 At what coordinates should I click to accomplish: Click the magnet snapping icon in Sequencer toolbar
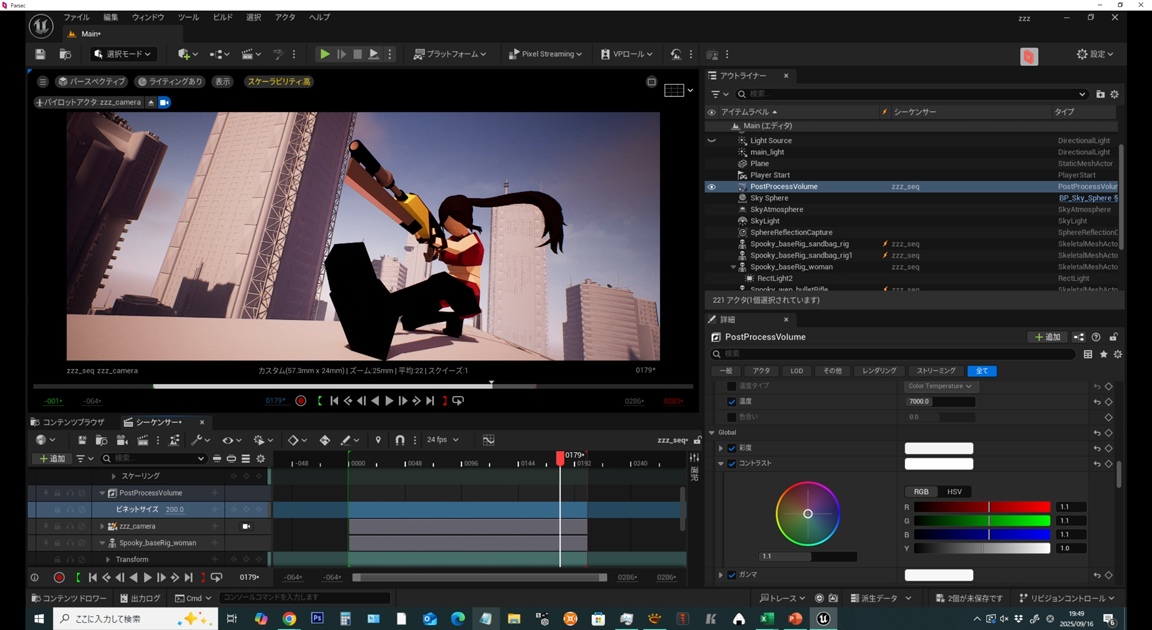[399, 440]
